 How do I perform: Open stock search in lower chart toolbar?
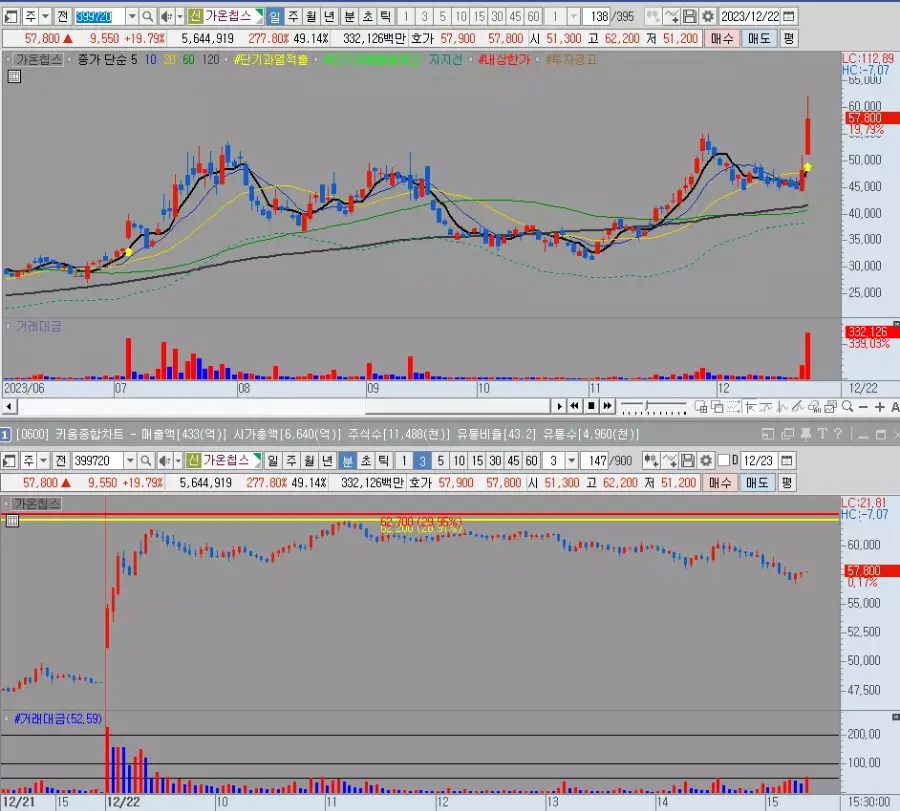click(146, 460)
